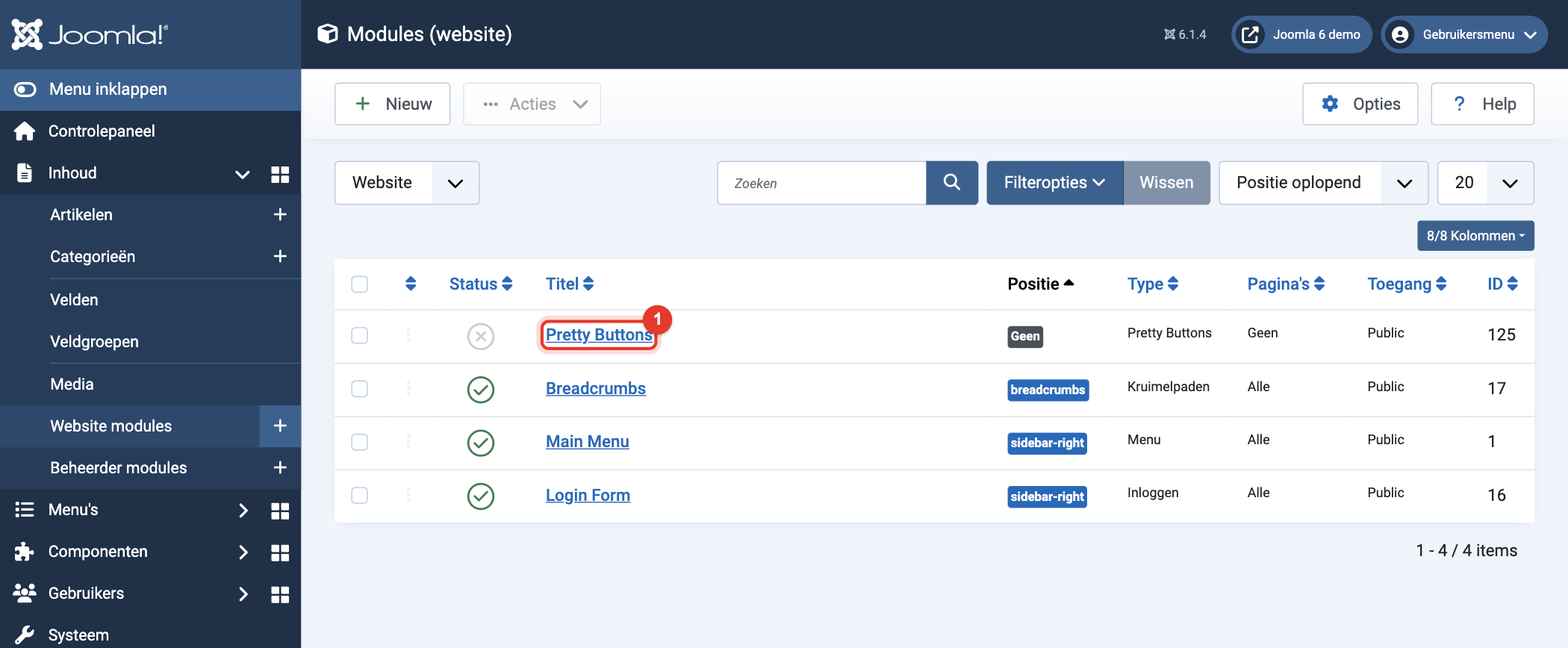
Task: Collapse the Inhoud submenu chevron
Action: pyautogui.click(x=243, y=174)
